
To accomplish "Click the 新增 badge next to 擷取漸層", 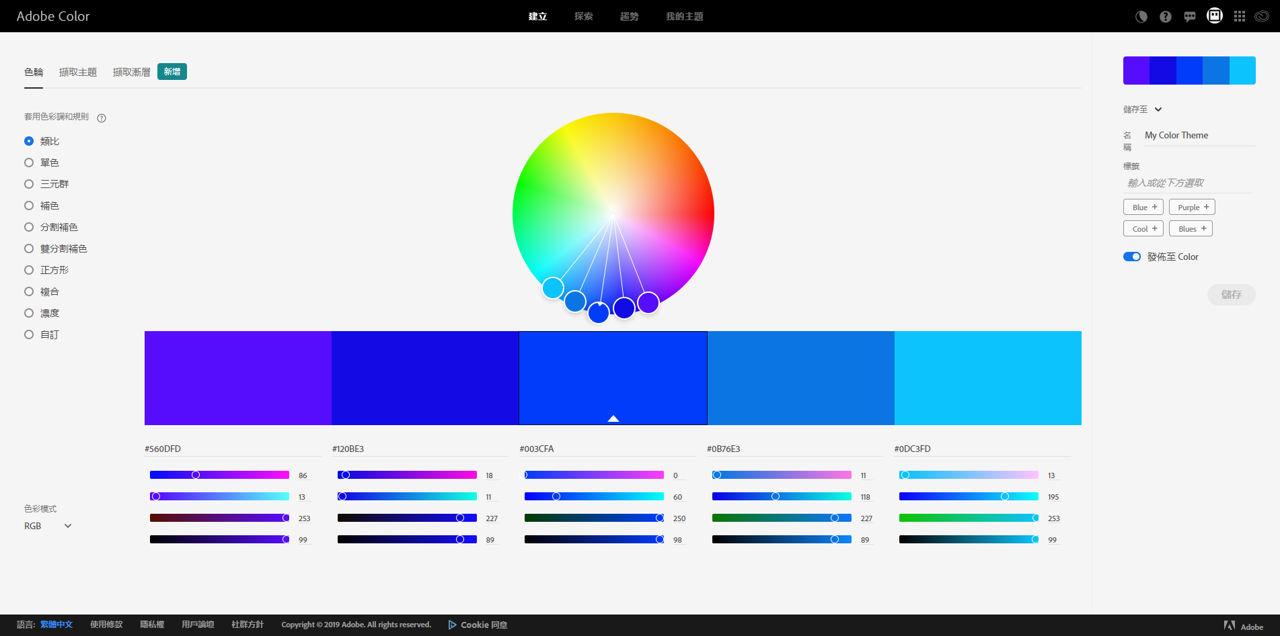I will pos(172,72).
